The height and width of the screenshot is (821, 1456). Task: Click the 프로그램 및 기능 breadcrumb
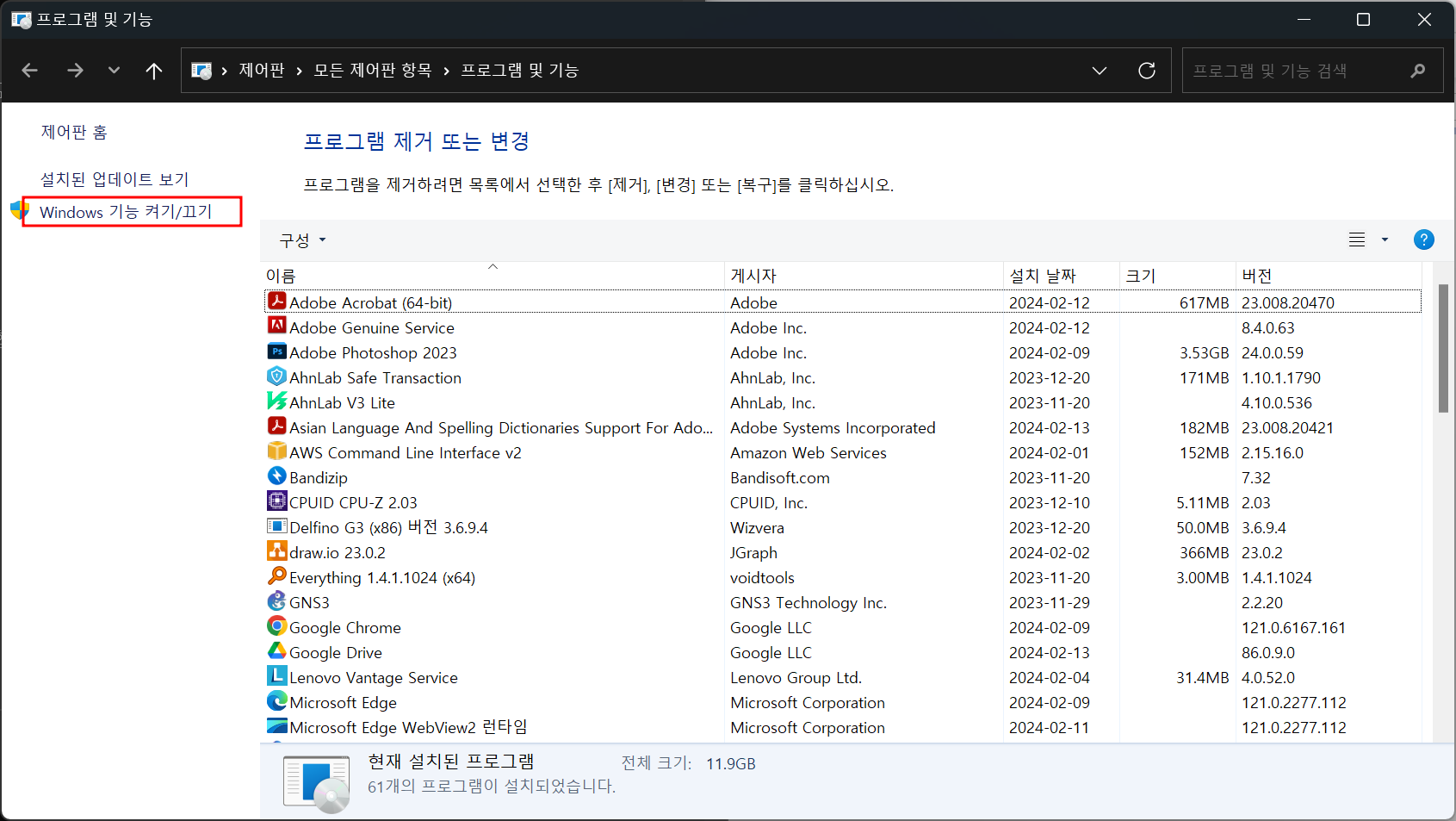(x=520, y=71)
